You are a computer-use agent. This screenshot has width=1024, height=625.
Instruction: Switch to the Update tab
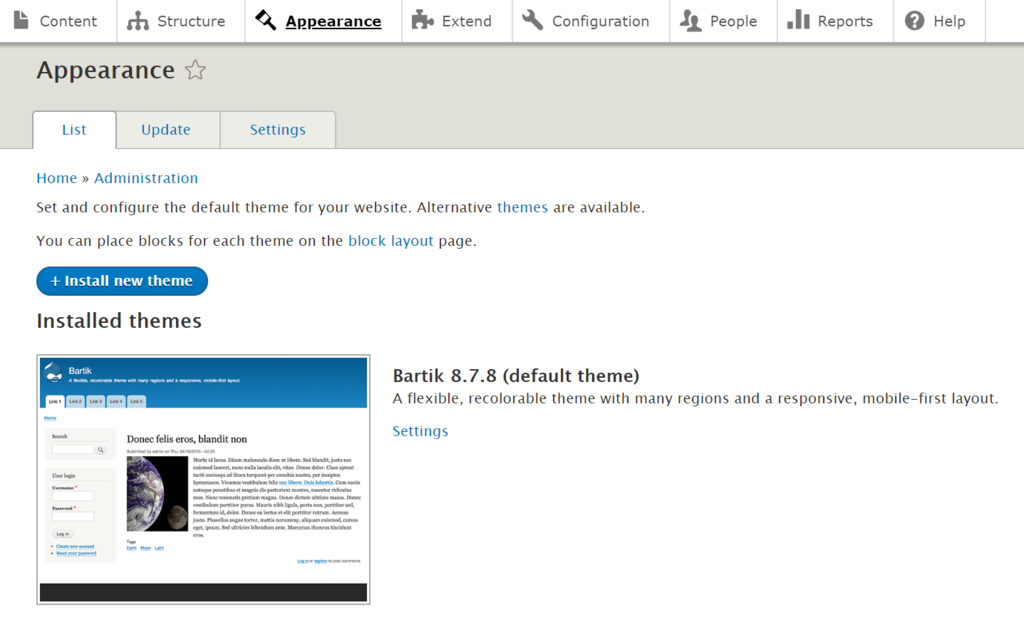tap(166, 130)
